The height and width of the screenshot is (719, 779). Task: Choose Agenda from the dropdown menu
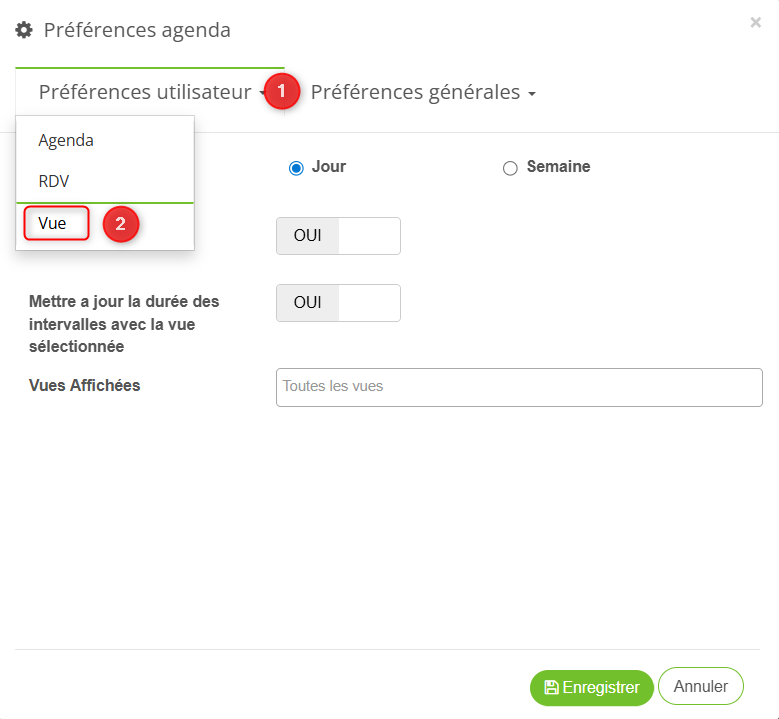66,140
